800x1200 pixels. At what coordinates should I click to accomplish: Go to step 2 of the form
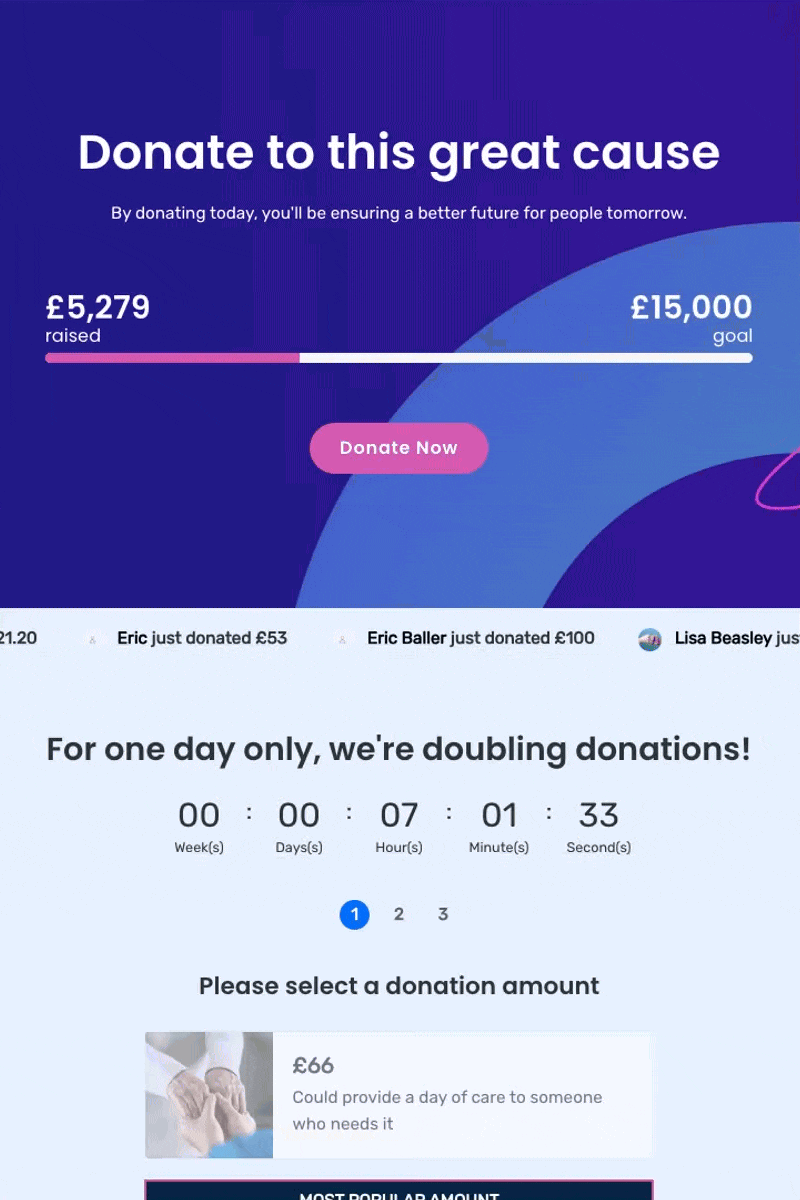[399, 914]
